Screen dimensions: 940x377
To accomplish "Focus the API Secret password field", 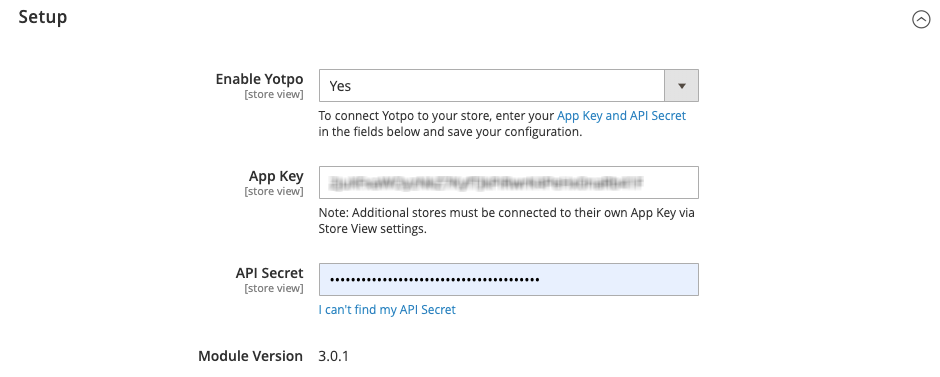I will (508, 279).
